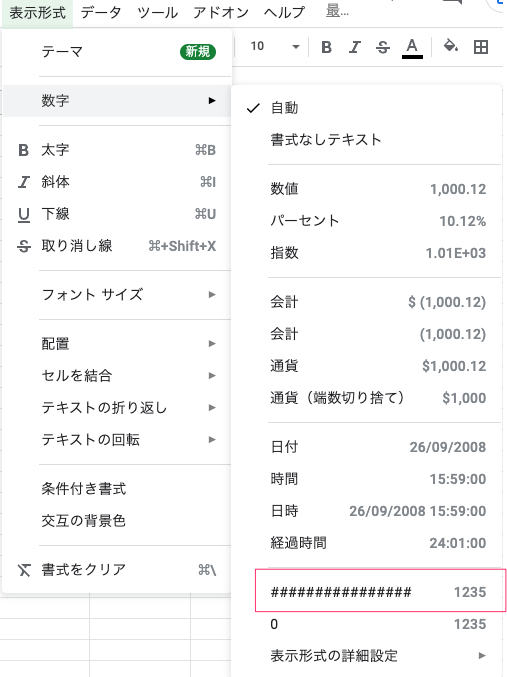Viewport: 507px width, 677px height.
Task: Open the ツール menu
Action: click(157, 13)
